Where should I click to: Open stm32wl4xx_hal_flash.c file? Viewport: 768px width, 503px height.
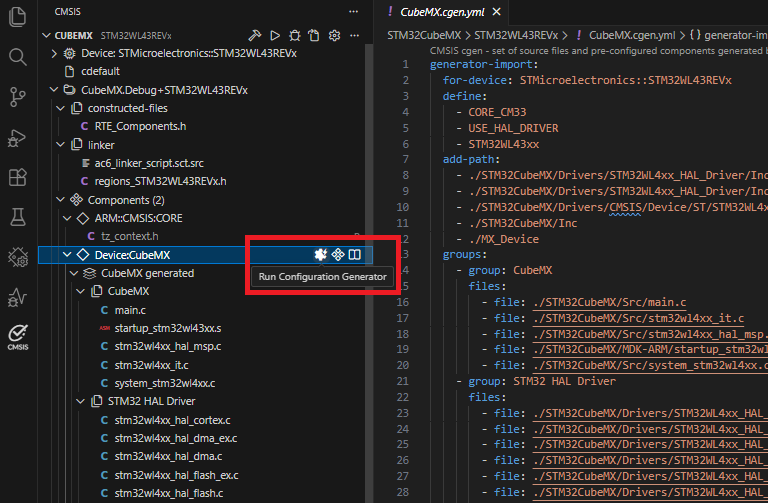point(168,493)
